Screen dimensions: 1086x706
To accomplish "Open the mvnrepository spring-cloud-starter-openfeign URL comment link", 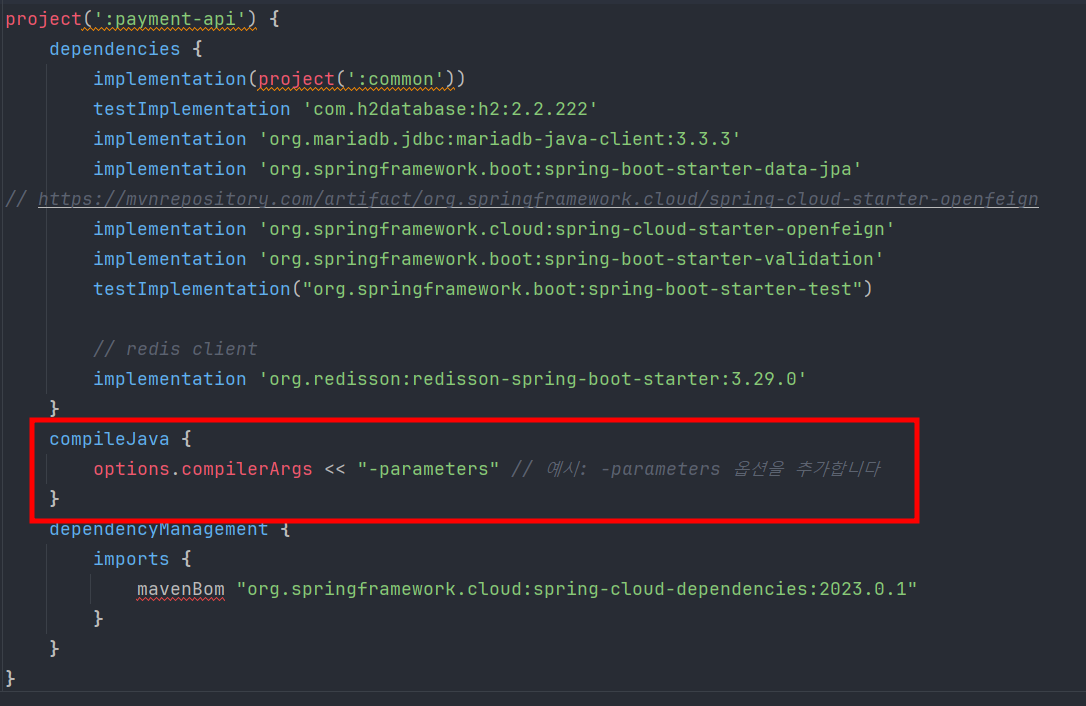I will (x=537, y=198).
